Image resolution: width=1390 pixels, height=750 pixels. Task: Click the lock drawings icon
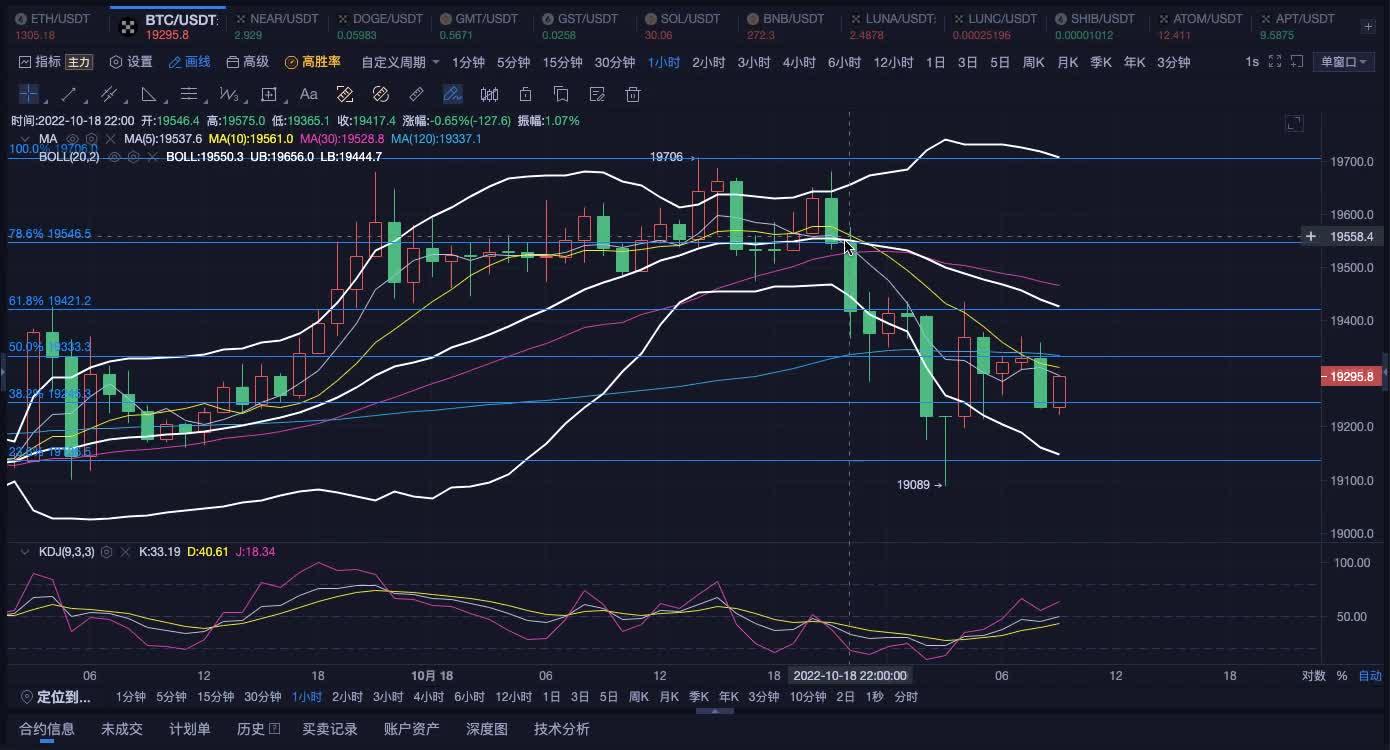click(525, 95)
